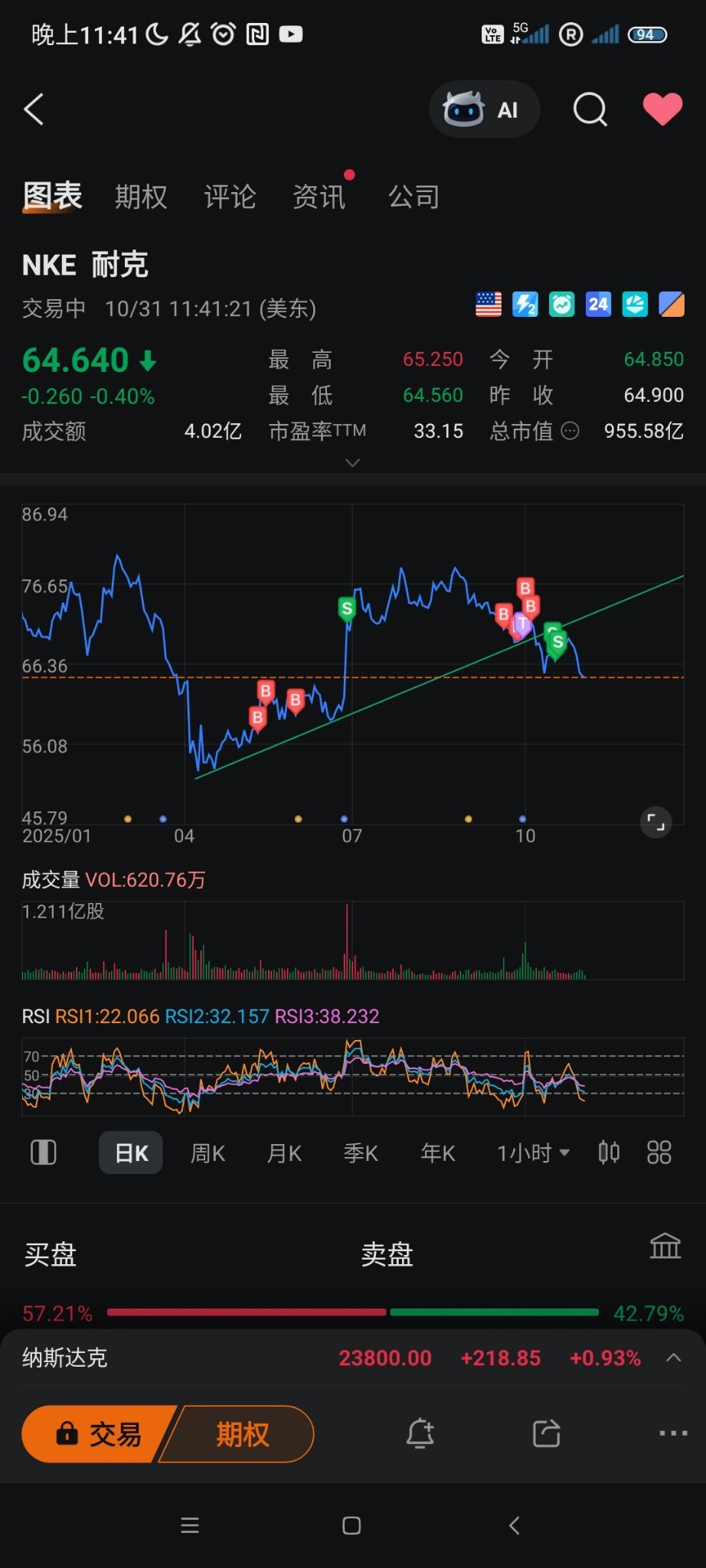The height and width of the screenshot is (1568, 706).
Task: Open candlestick chart style icon
Action: [x=609, y=1152]
